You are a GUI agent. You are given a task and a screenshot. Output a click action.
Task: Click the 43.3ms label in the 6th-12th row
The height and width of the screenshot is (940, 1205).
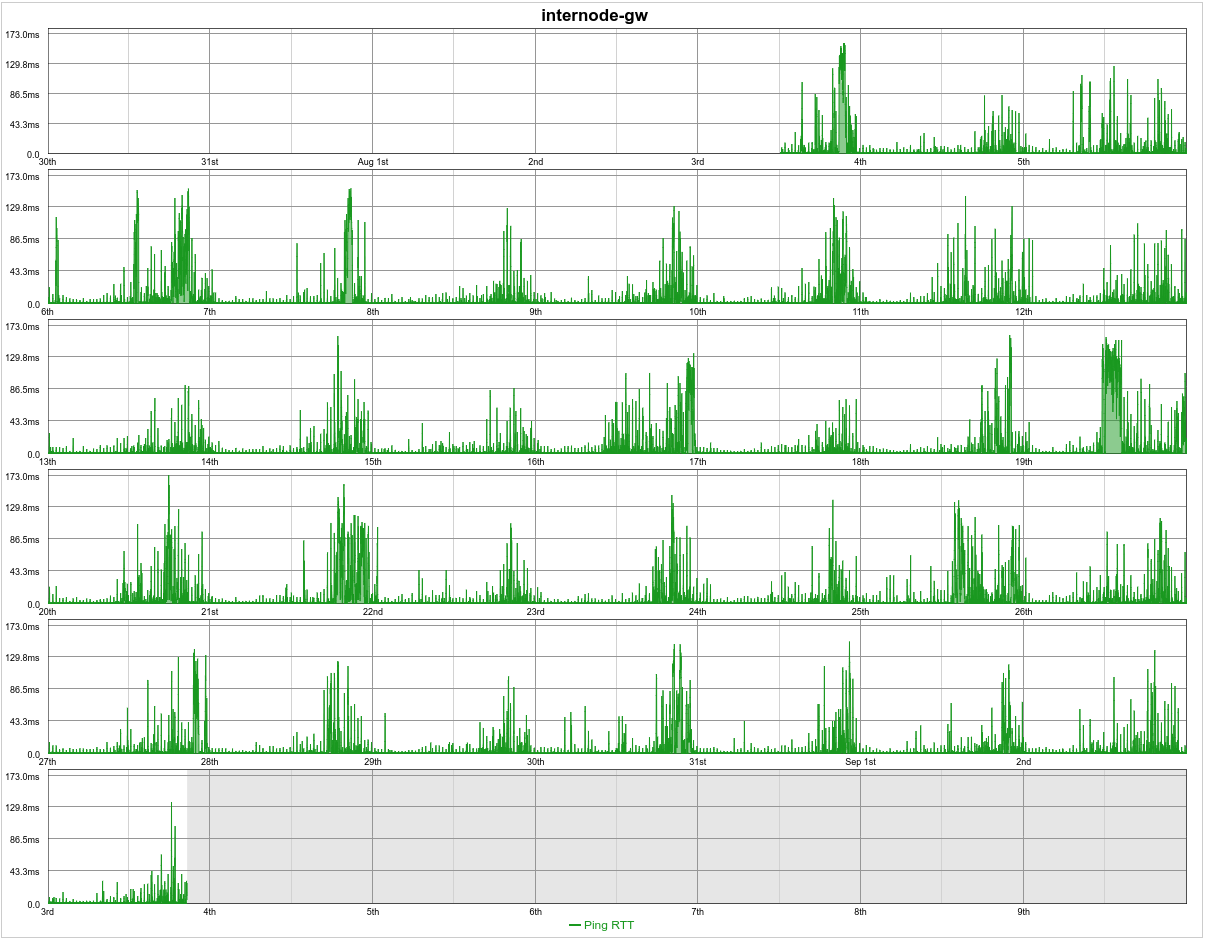pyautogui.click(x=25, y=272)
